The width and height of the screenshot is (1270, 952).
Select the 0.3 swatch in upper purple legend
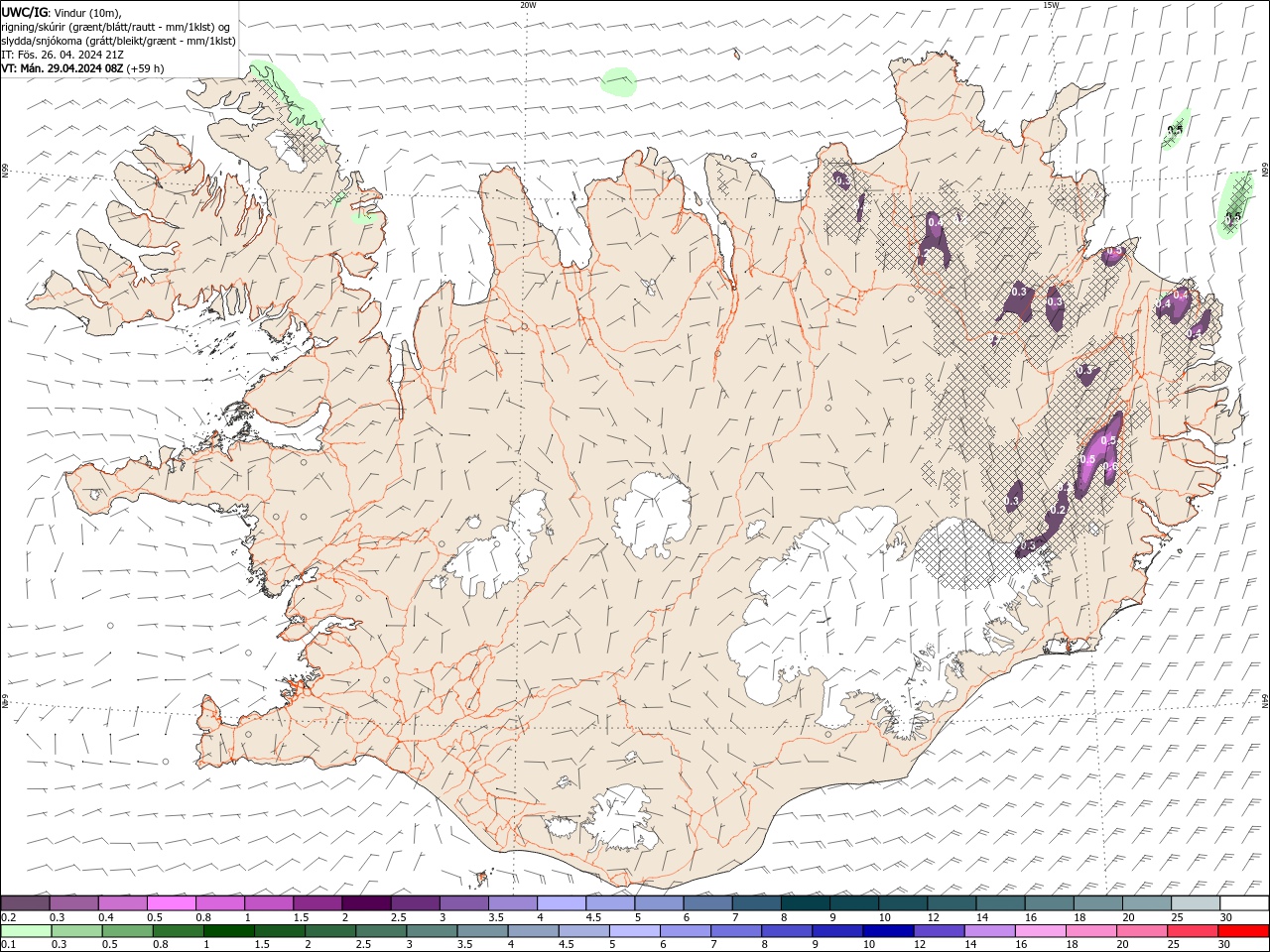[x=74, y=902]
